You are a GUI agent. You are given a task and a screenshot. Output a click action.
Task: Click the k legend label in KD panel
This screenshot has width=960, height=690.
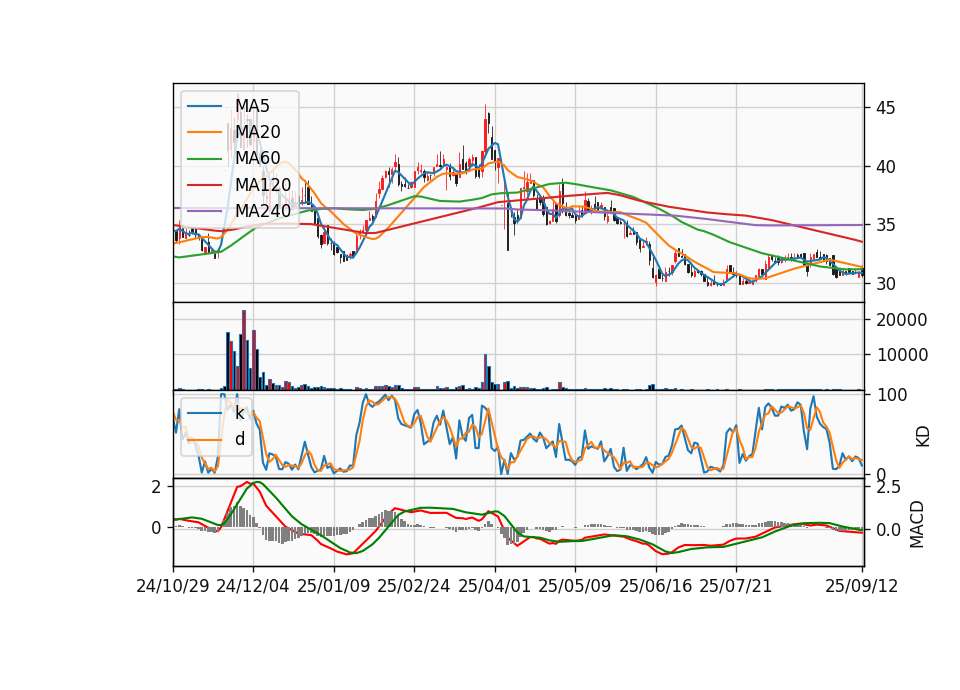point(239,413)
